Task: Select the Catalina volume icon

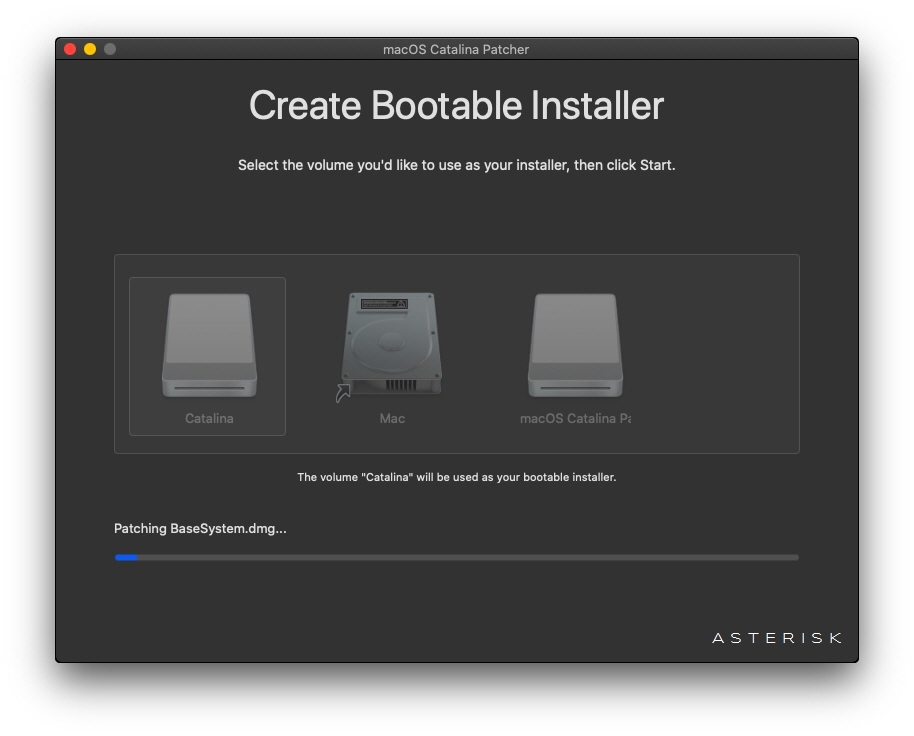Action: coord(209,345)
